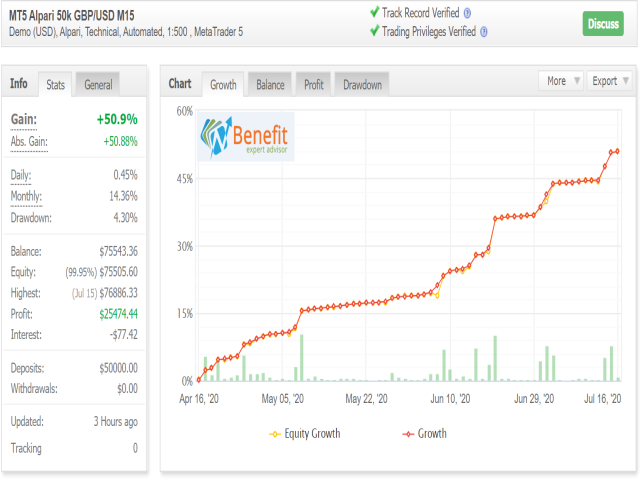Image resolution: width=640 pixels, height=480 pixels.
Task: Toggle the Equity Growth series label in legend
Action: click(x=313, y=434)
